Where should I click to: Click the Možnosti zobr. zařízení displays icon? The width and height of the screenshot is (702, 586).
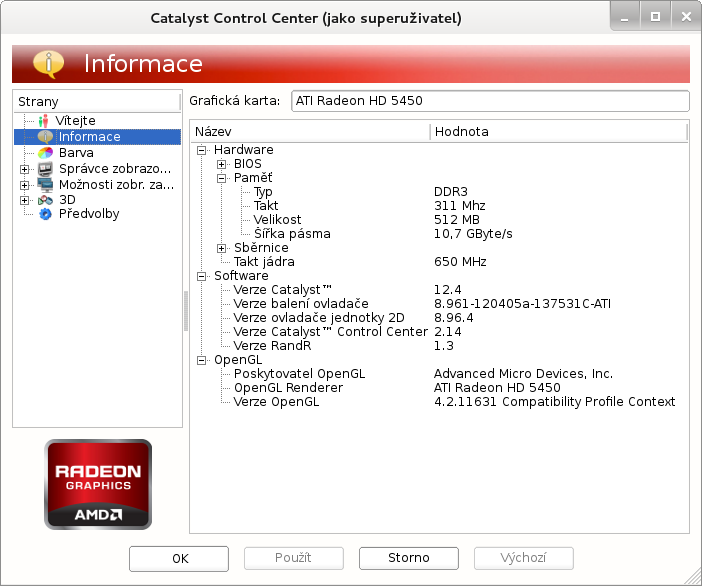point(45,184)
